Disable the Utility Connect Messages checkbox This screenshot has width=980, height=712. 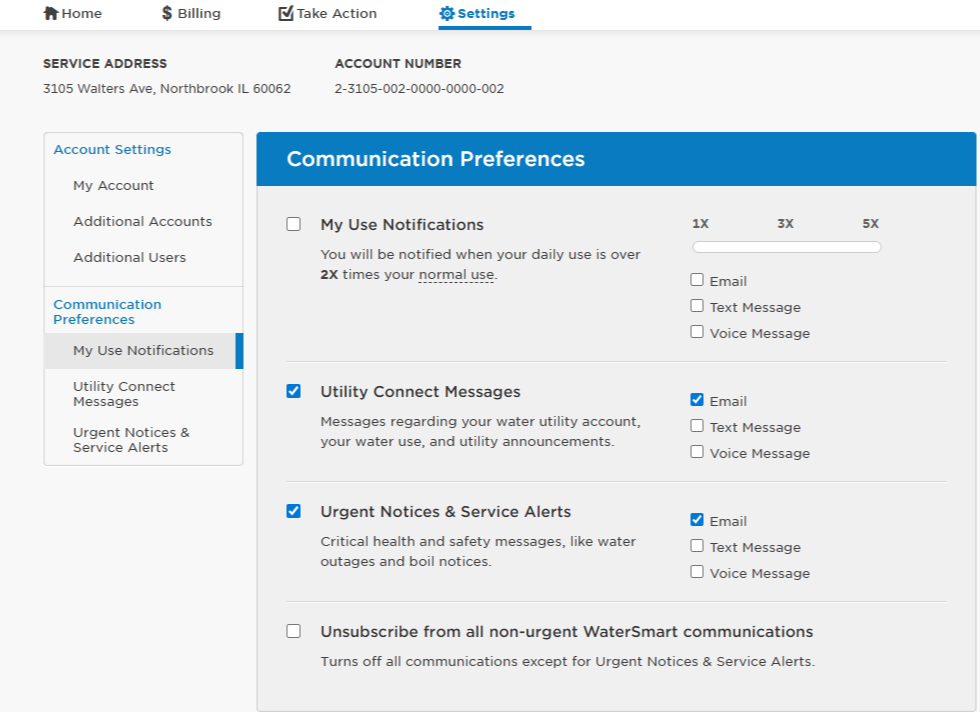(293, 391)
